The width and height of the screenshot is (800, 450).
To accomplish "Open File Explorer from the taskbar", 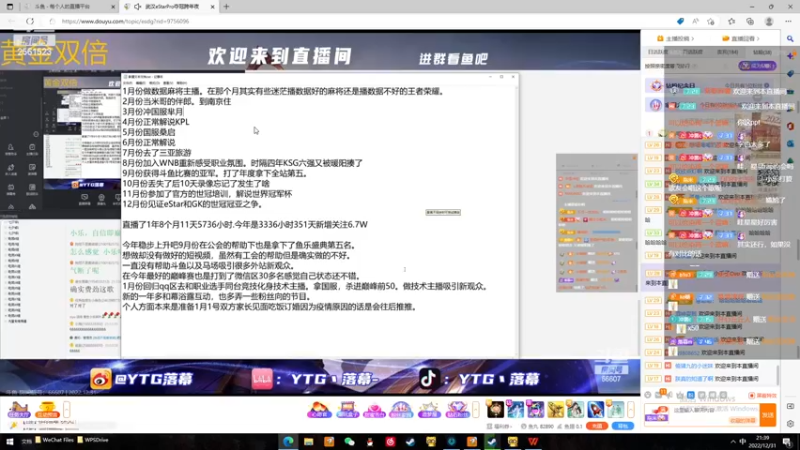I will point(309,441).
